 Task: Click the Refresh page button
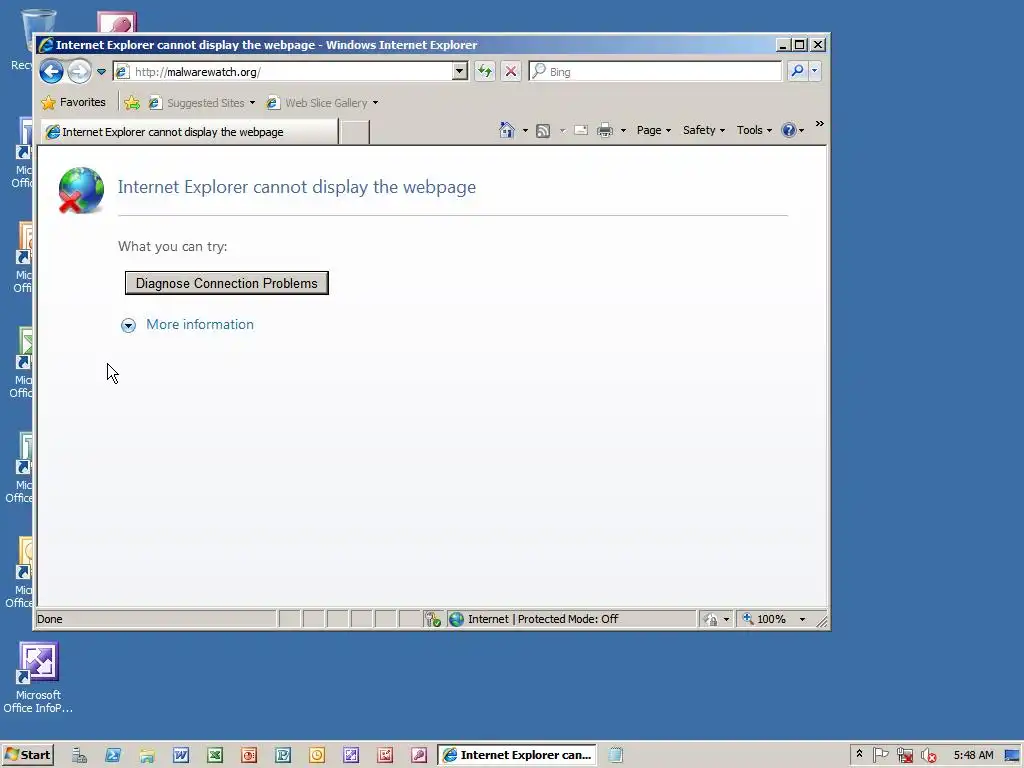pyautogui.click(x=485, y=71)
